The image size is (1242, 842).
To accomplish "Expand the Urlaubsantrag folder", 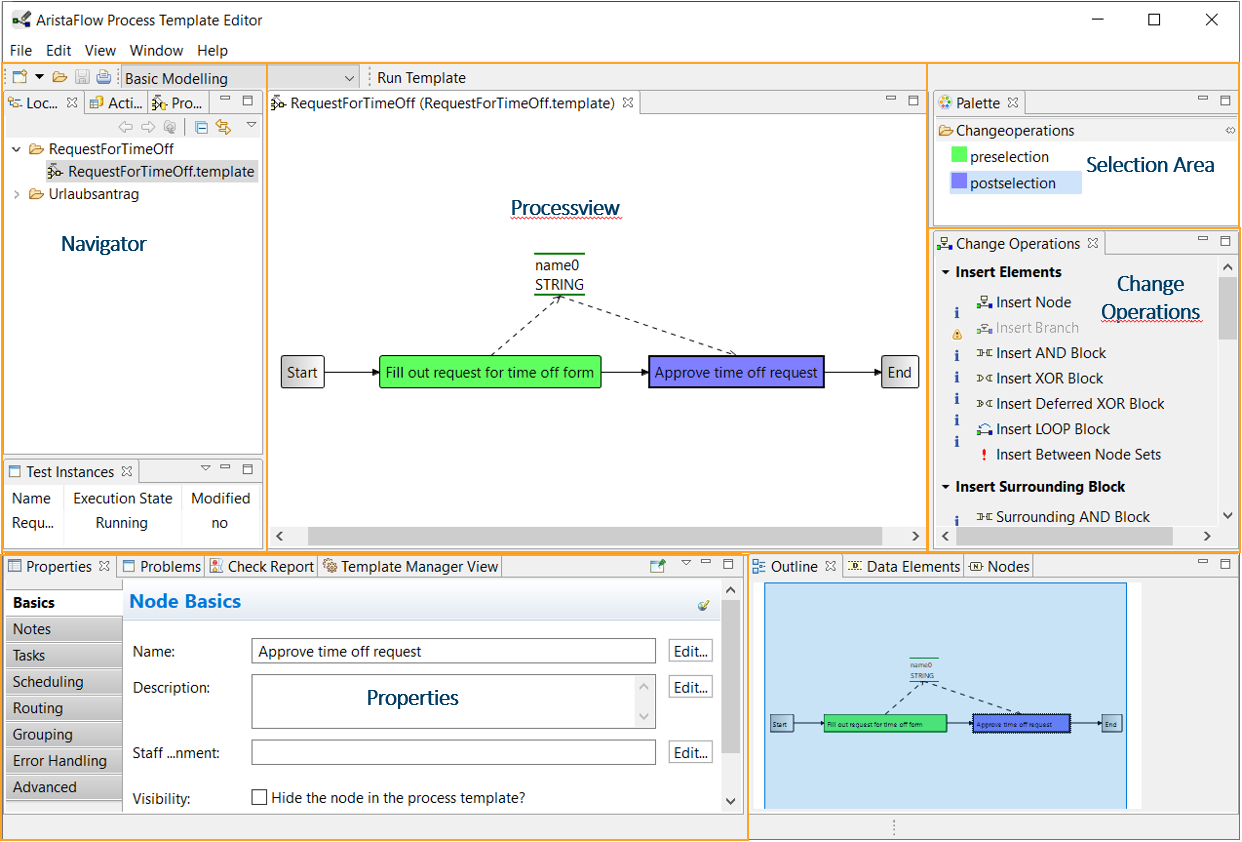I will pos(16,194).
